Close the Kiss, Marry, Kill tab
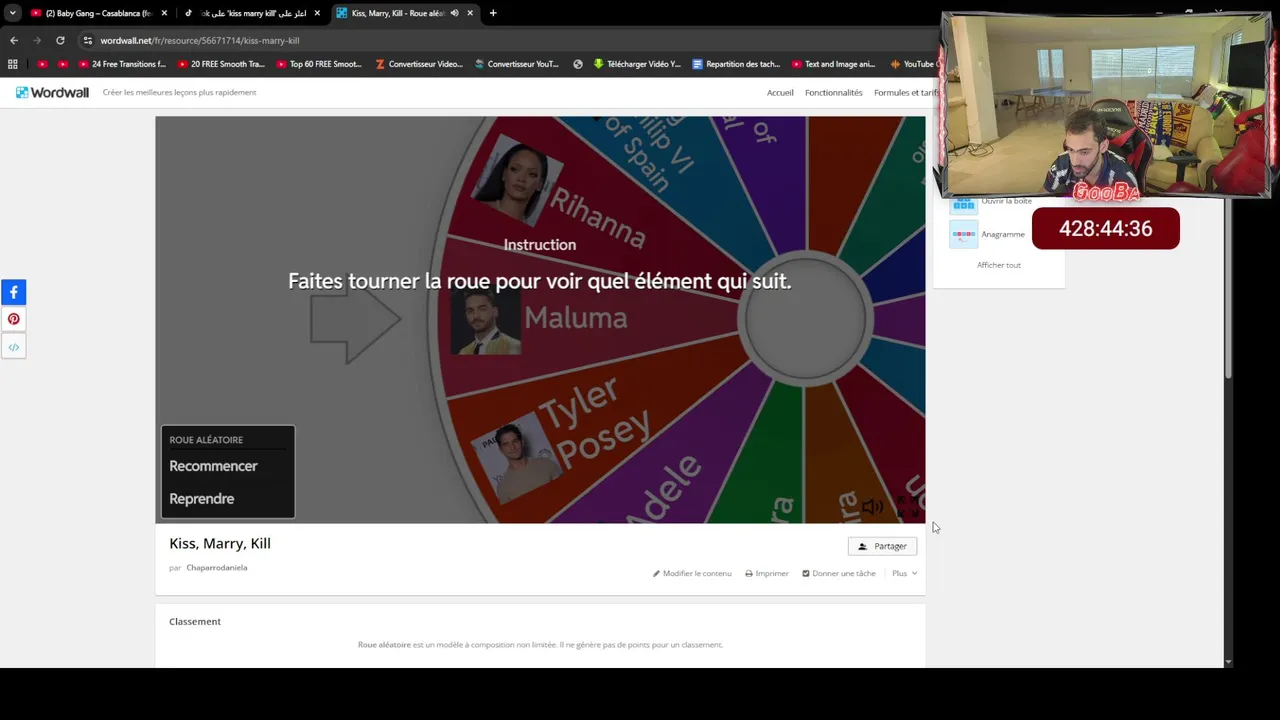The width and height of the screenshot is (1280, 720). click(x=470, y=13)
